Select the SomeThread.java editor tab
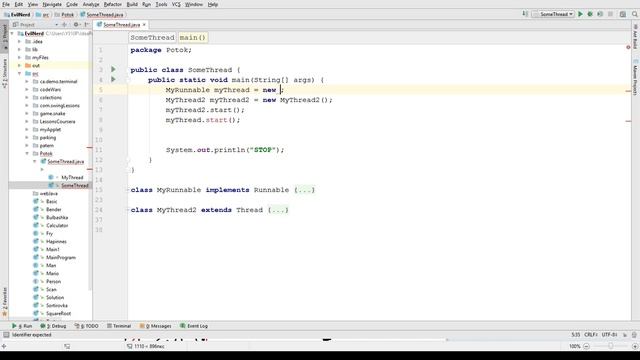This screenshot has height=360, width=640. (x=121, y=25)
